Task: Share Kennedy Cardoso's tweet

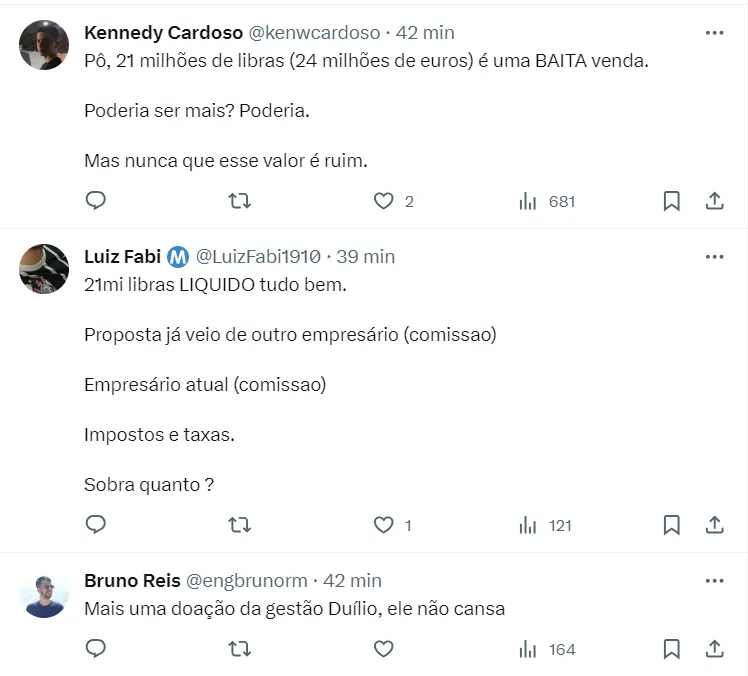Action: [715, 201]
